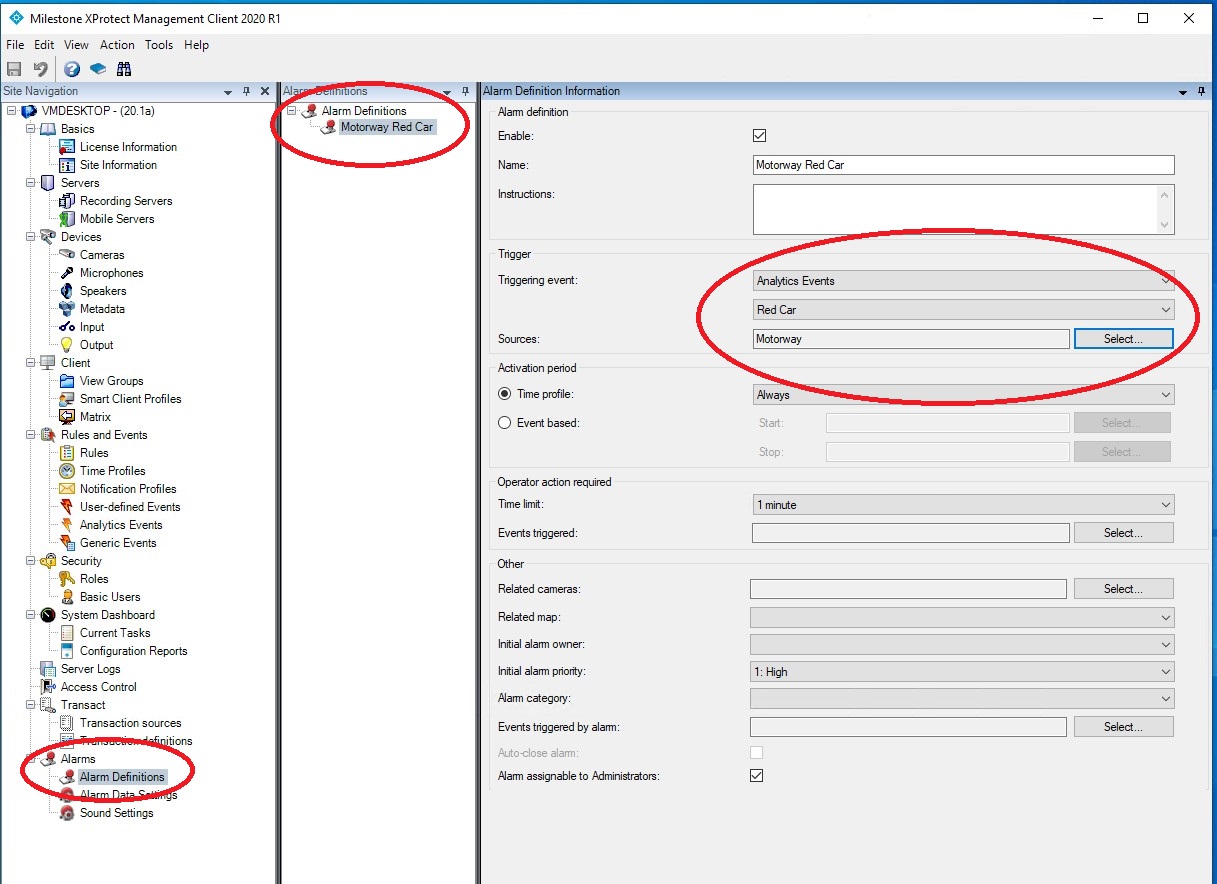Click Select button for Related cameras
The width and height of the screenshot is (1217, 884).
point(1123,589)
